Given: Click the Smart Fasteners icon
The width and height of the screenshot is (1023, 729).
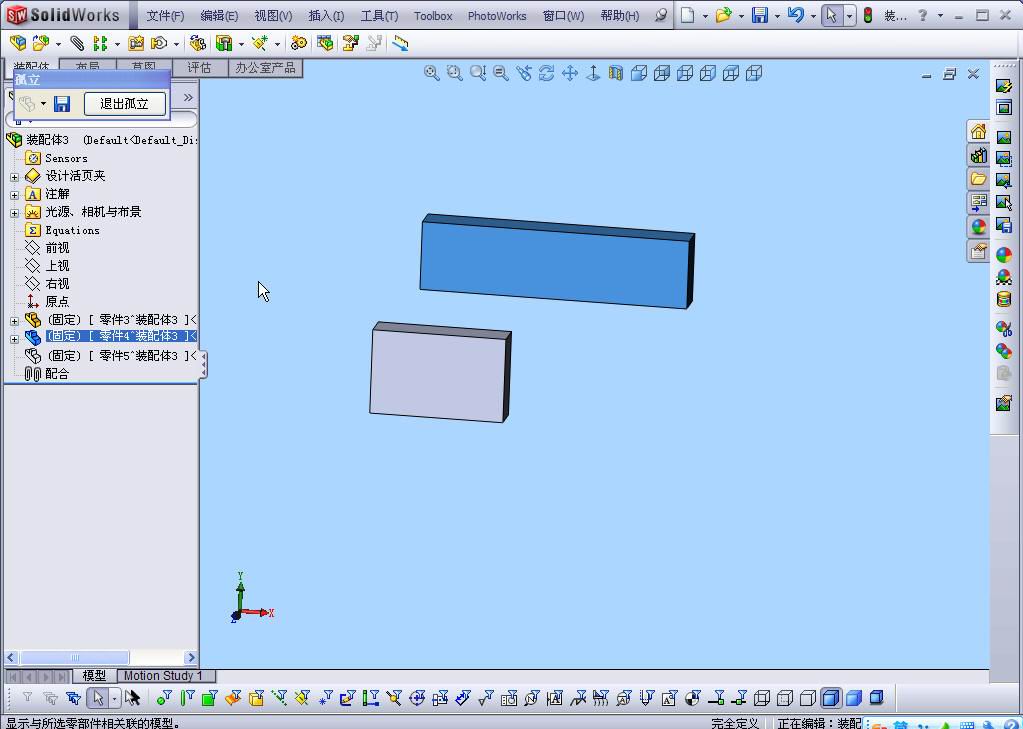Looking at the screenshot, I should pos(136,43).
